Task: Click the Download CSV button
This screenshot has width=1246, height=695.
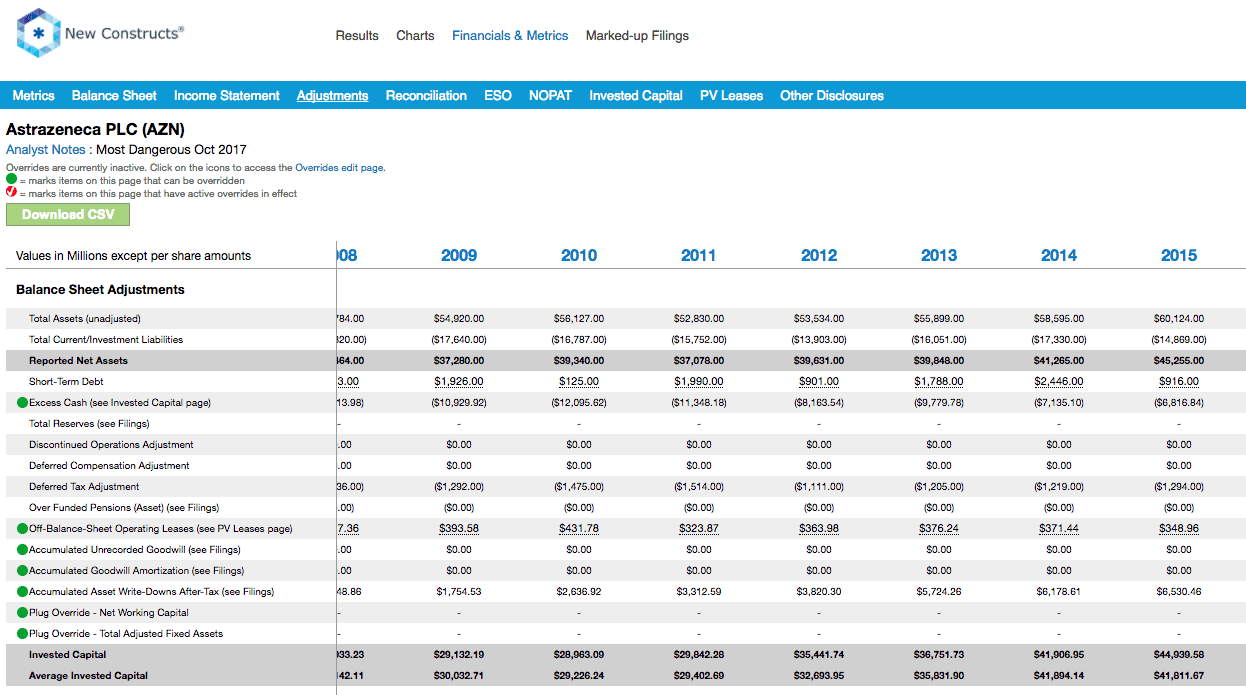Action: point(68,214)
